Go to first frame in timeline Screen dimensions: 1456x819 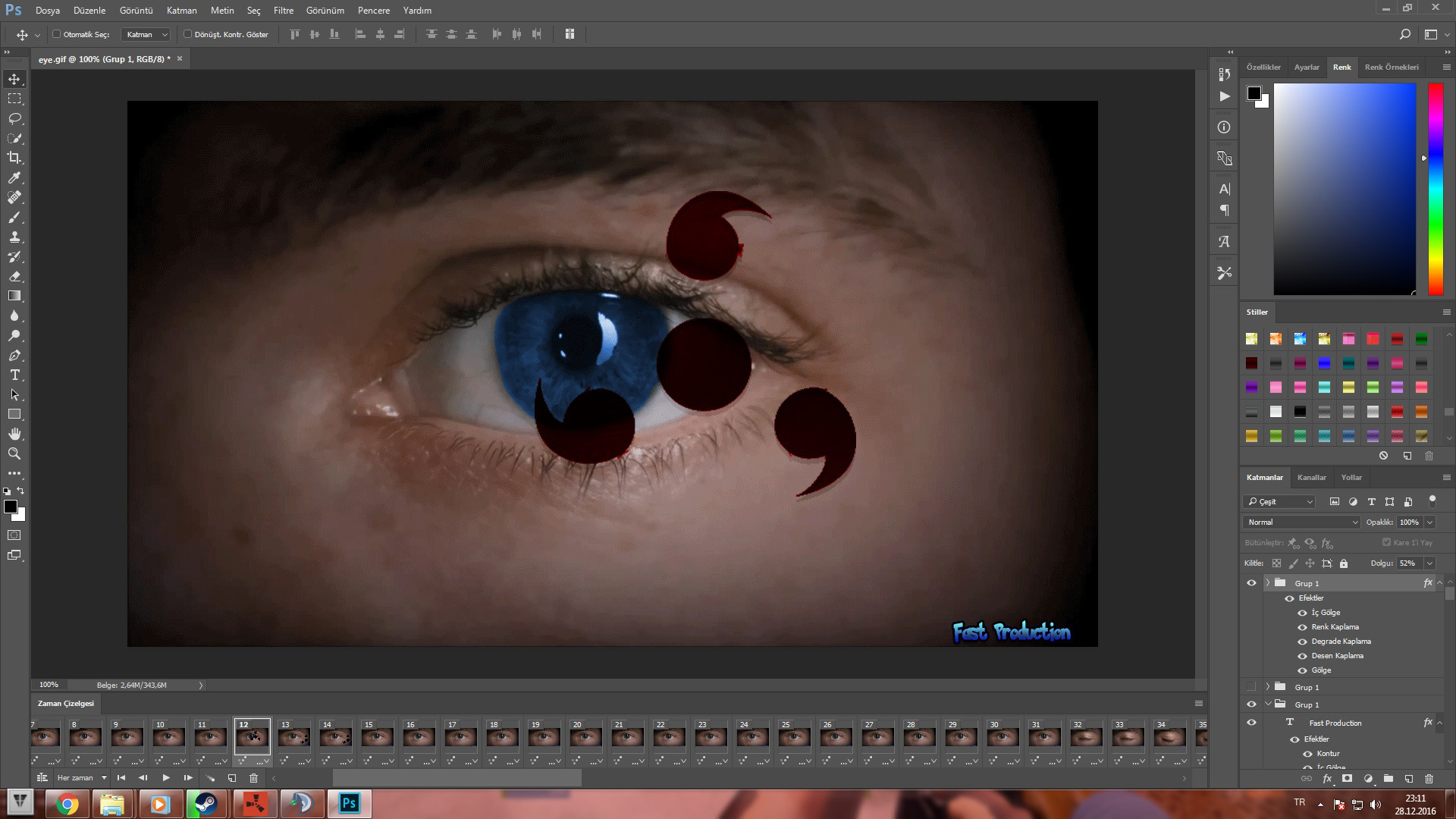(121, 778)
